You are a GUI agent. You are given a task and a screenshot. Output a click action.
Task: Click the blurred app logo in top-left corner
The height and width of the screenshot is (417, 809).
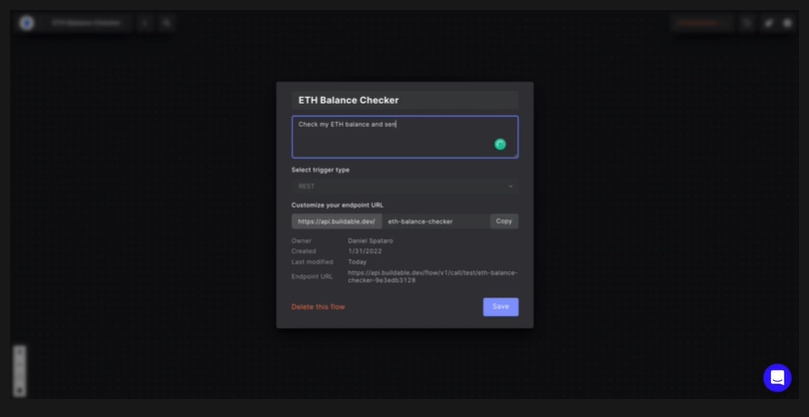coord(26,23)
